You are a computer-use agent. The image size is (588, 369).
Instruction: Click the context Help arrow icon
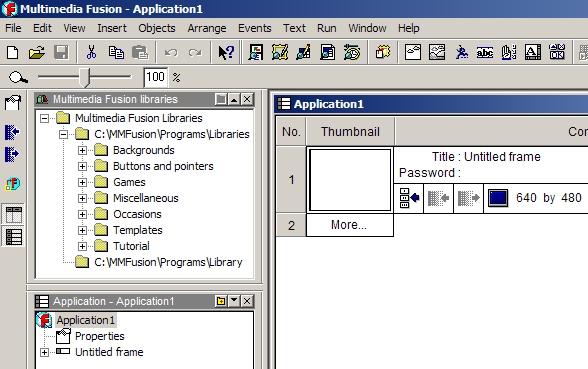coord(226,52)
